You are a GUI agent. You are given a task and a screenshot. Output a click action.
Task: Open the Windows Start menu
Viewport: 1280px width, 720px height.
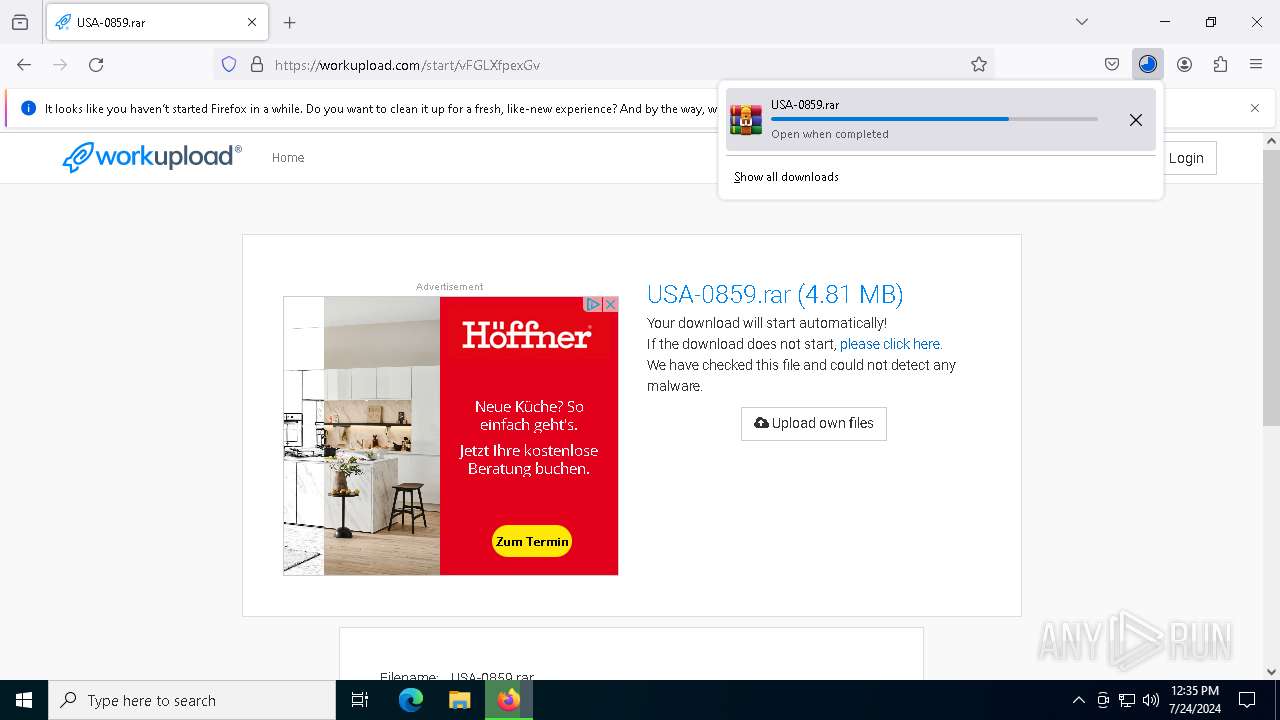coord(24,700)
